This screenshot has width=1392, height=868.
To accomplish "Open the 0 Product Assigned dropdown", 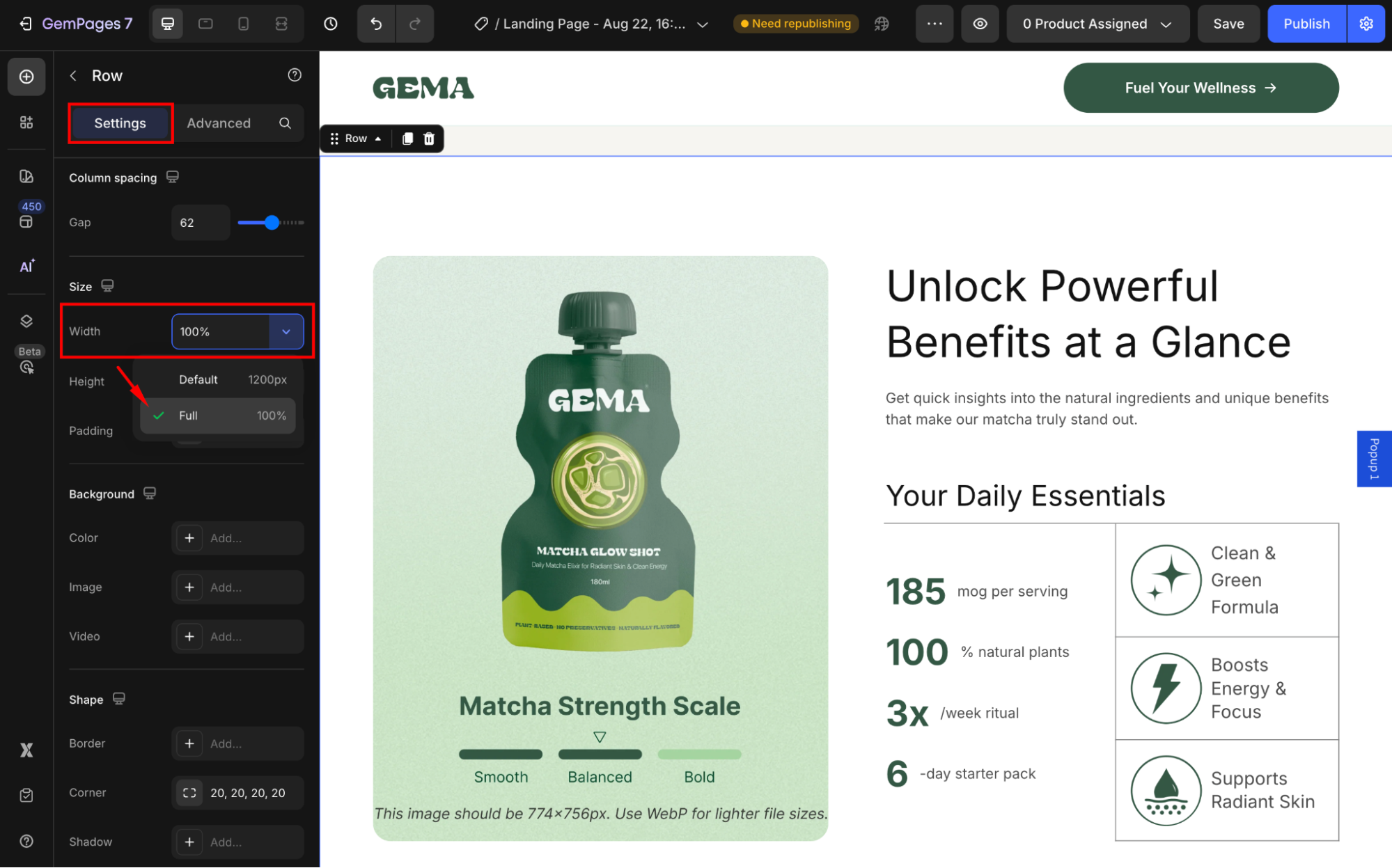I will tap(1097, 24).
